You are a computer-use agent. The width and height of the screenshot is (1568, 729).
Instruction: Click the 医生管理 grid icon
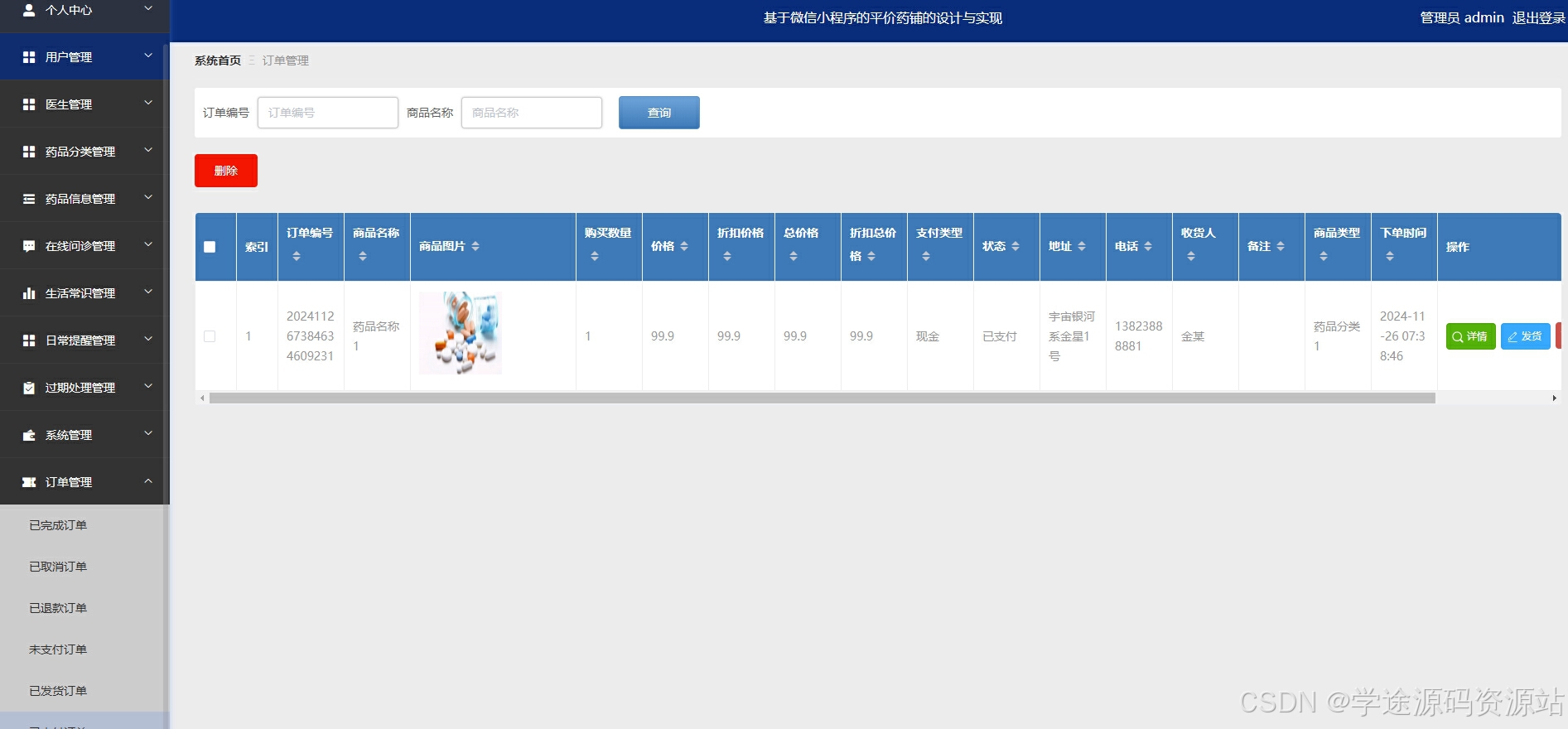pos(29,104)
